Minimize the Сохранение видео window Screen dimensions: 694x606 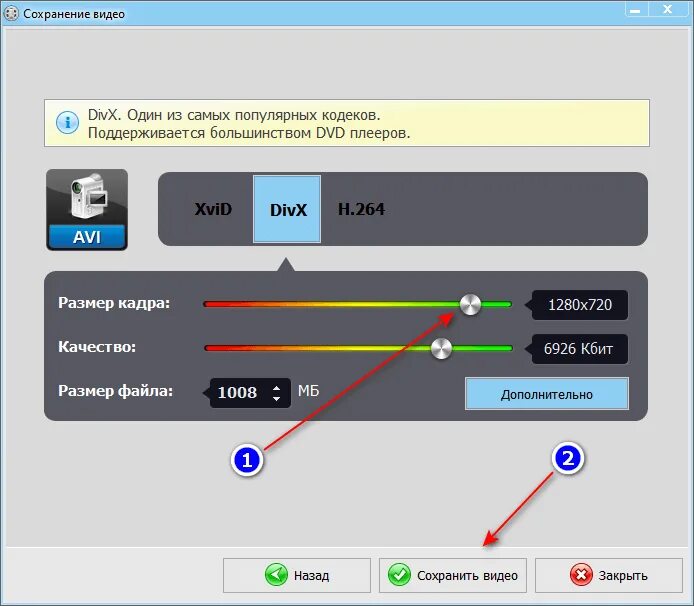[636, 10]
